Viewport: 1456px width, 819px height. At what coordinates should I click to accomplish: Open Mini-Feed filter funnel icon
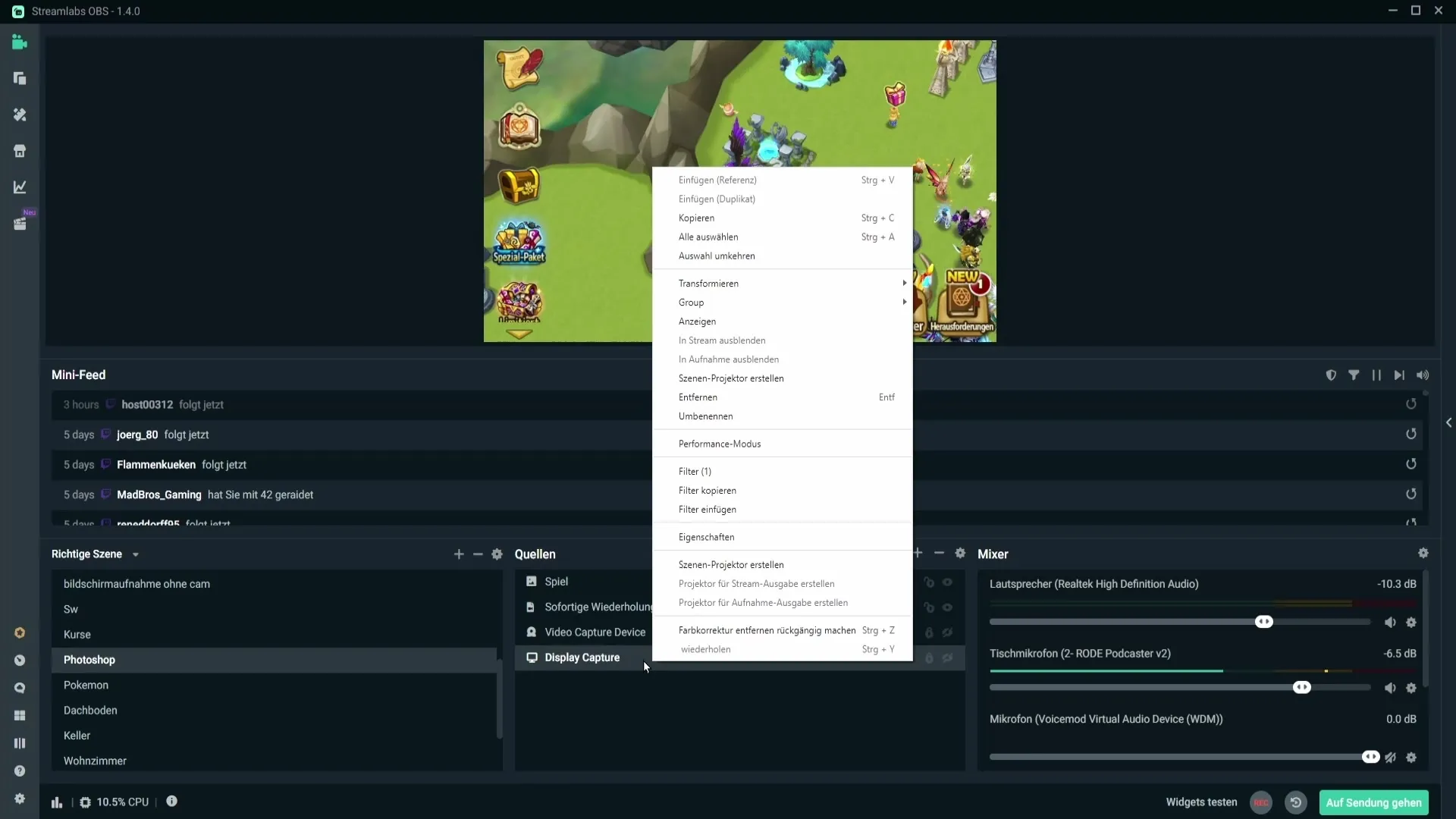(x=1354, y=375)
